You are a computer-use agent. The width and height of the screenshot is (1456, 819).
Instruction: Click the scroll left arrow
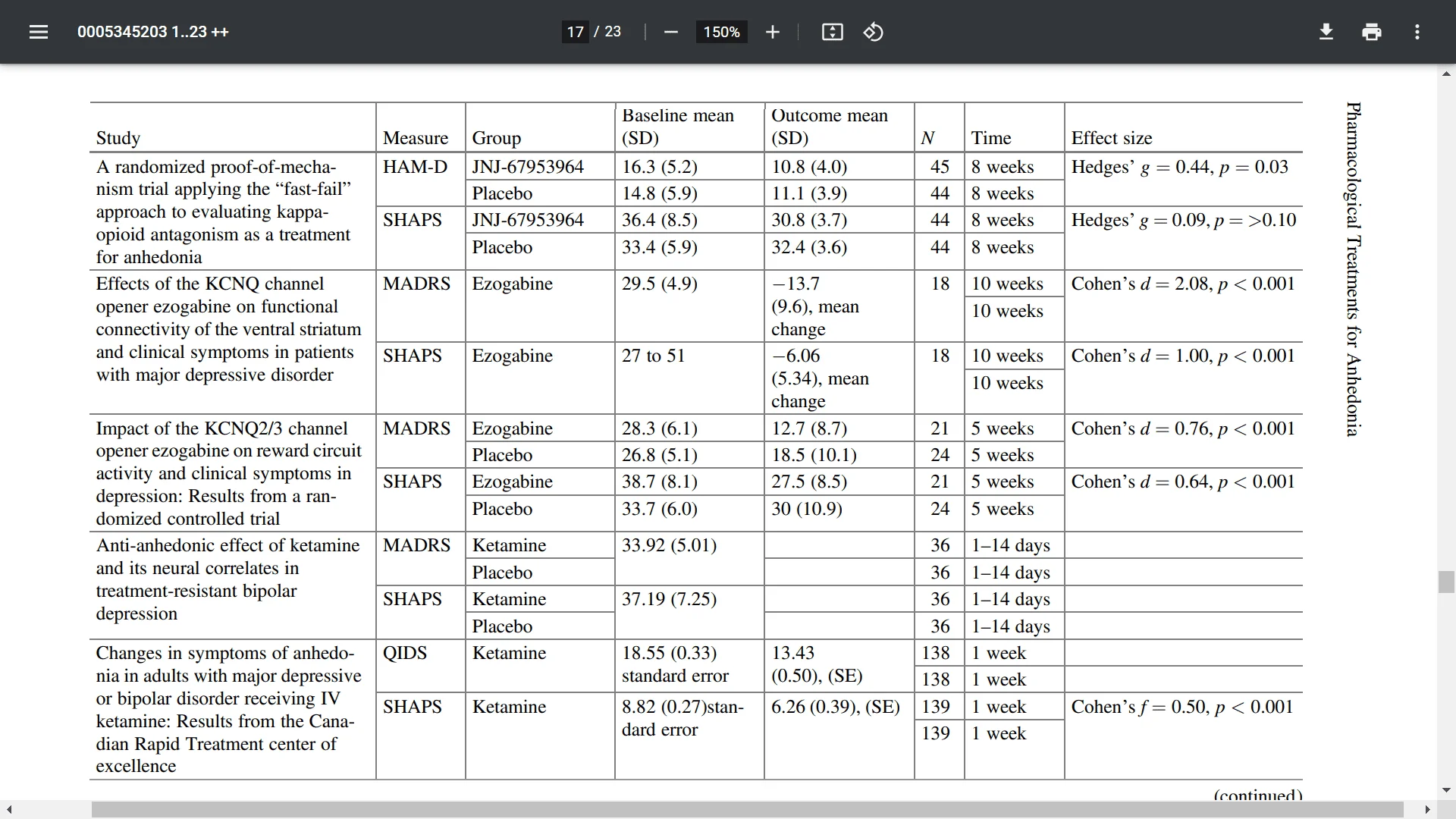tap(8, 810)
